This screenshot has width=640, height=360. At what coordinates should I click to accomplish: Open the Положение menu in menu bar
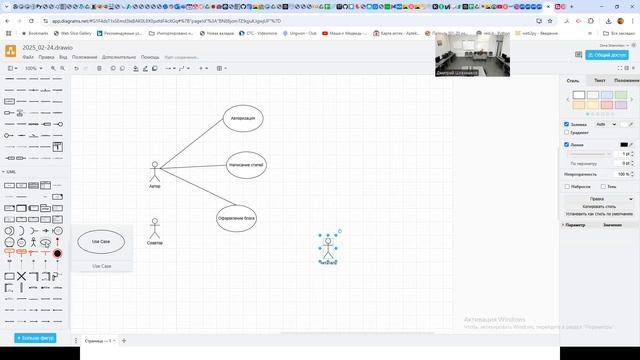(x=84, y=57)
